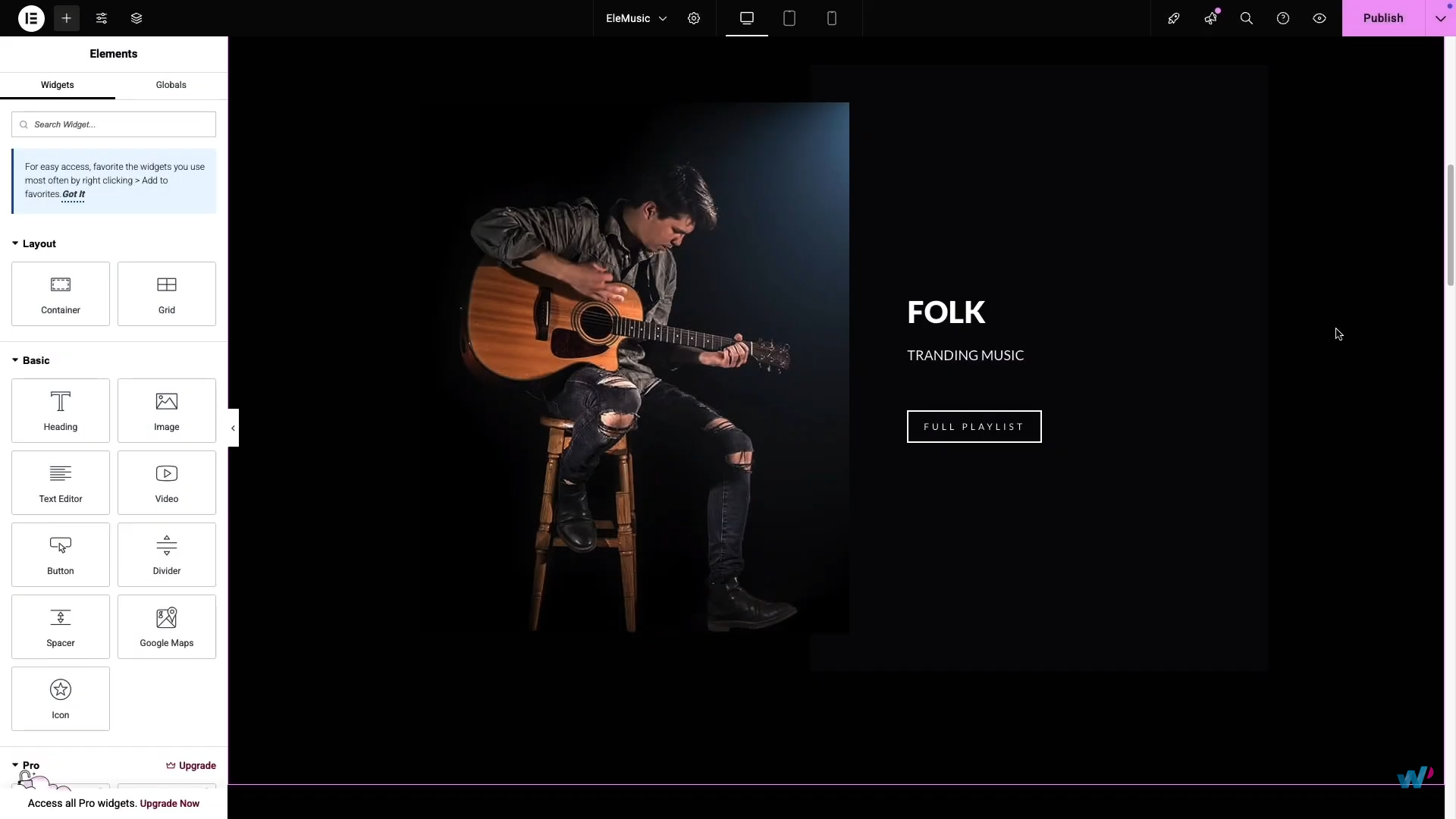Open the Structure layers icon
Image resolution: width=1456 pixels, height=819 pixels.
136,18
